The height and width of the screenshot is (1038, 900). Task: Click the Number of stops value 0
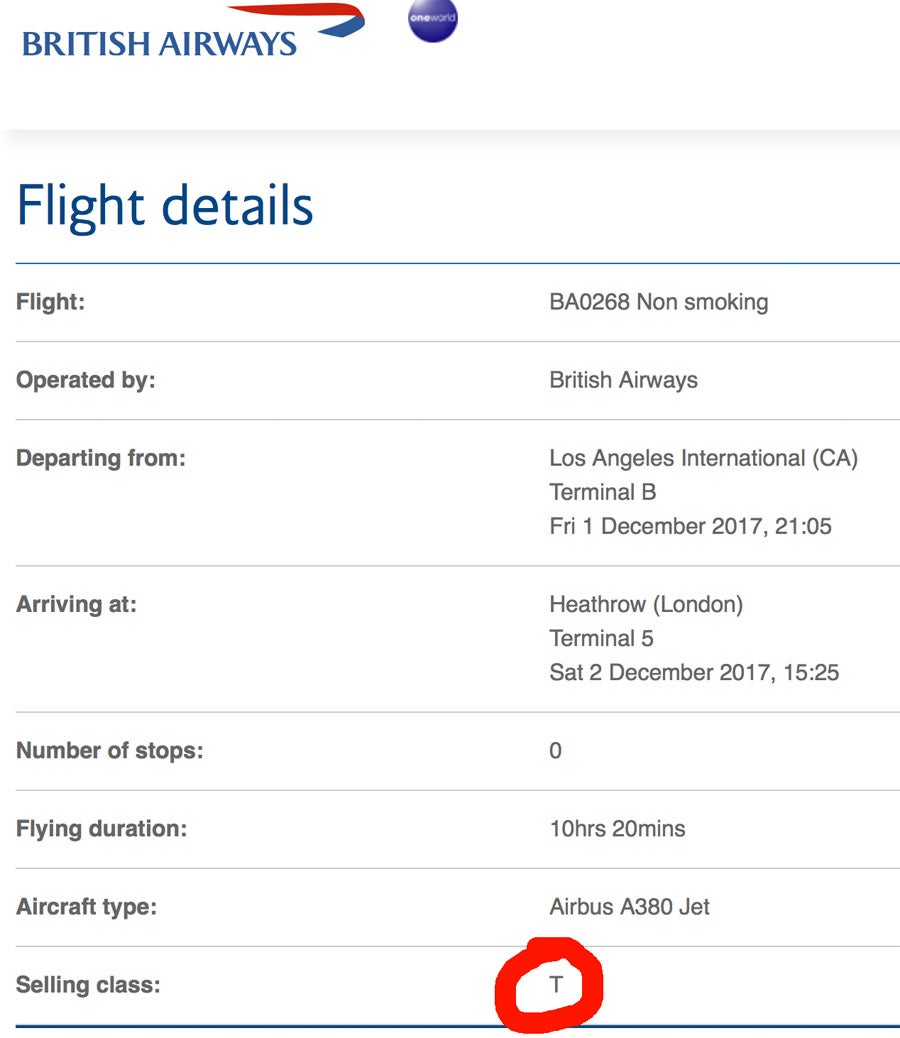tap(555, 751)
